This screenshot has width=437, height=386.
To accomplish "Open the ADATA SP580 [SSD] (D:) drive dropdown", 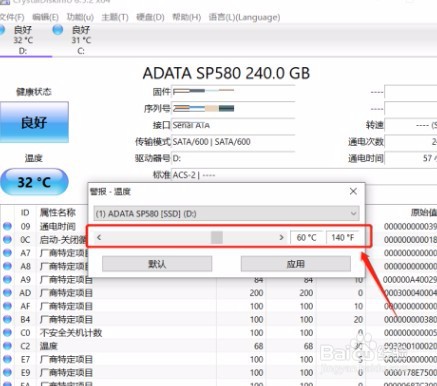I will point(226,213).
